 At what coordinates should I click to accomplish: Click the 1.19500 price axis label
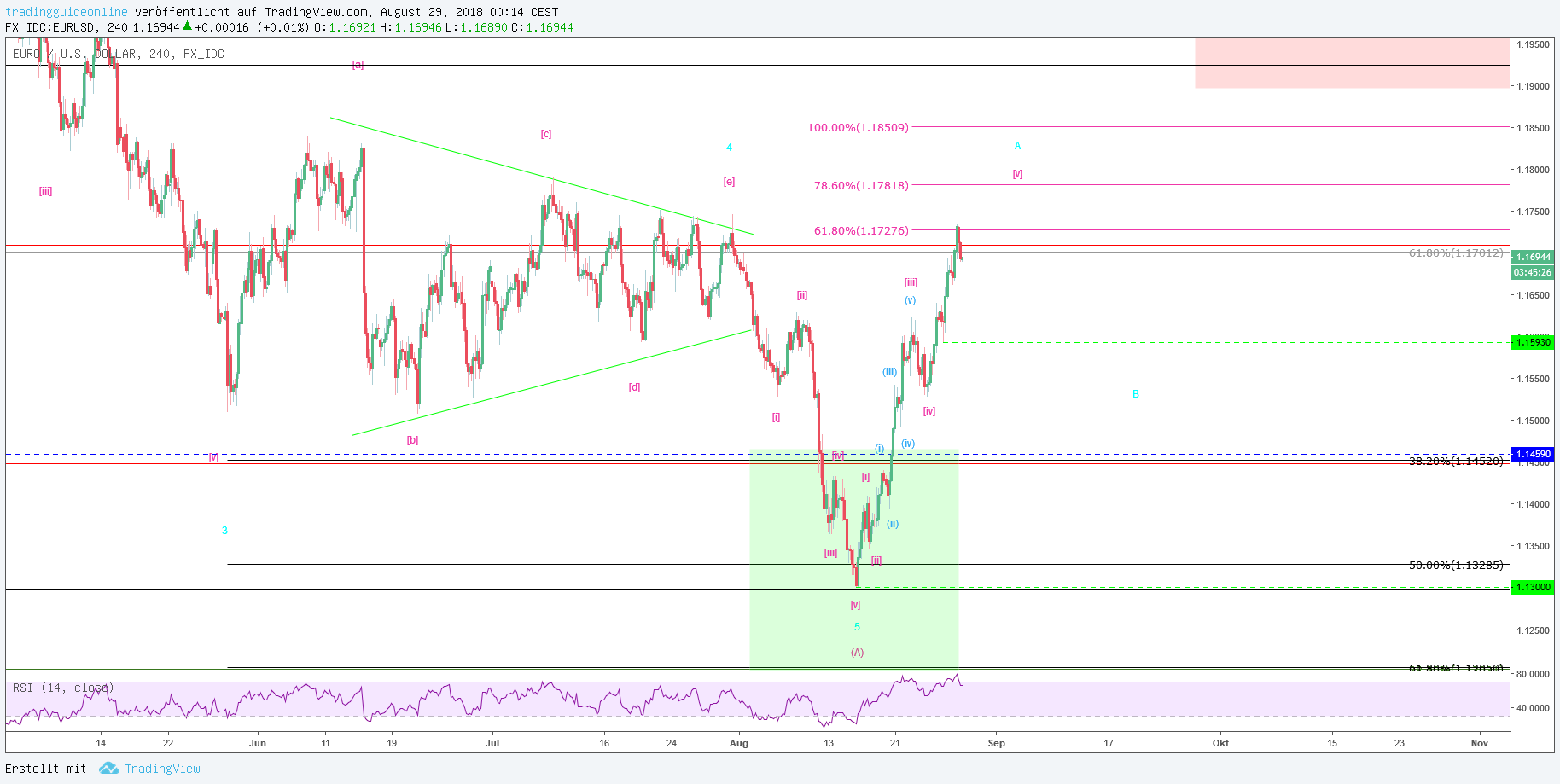point(1533,44)
